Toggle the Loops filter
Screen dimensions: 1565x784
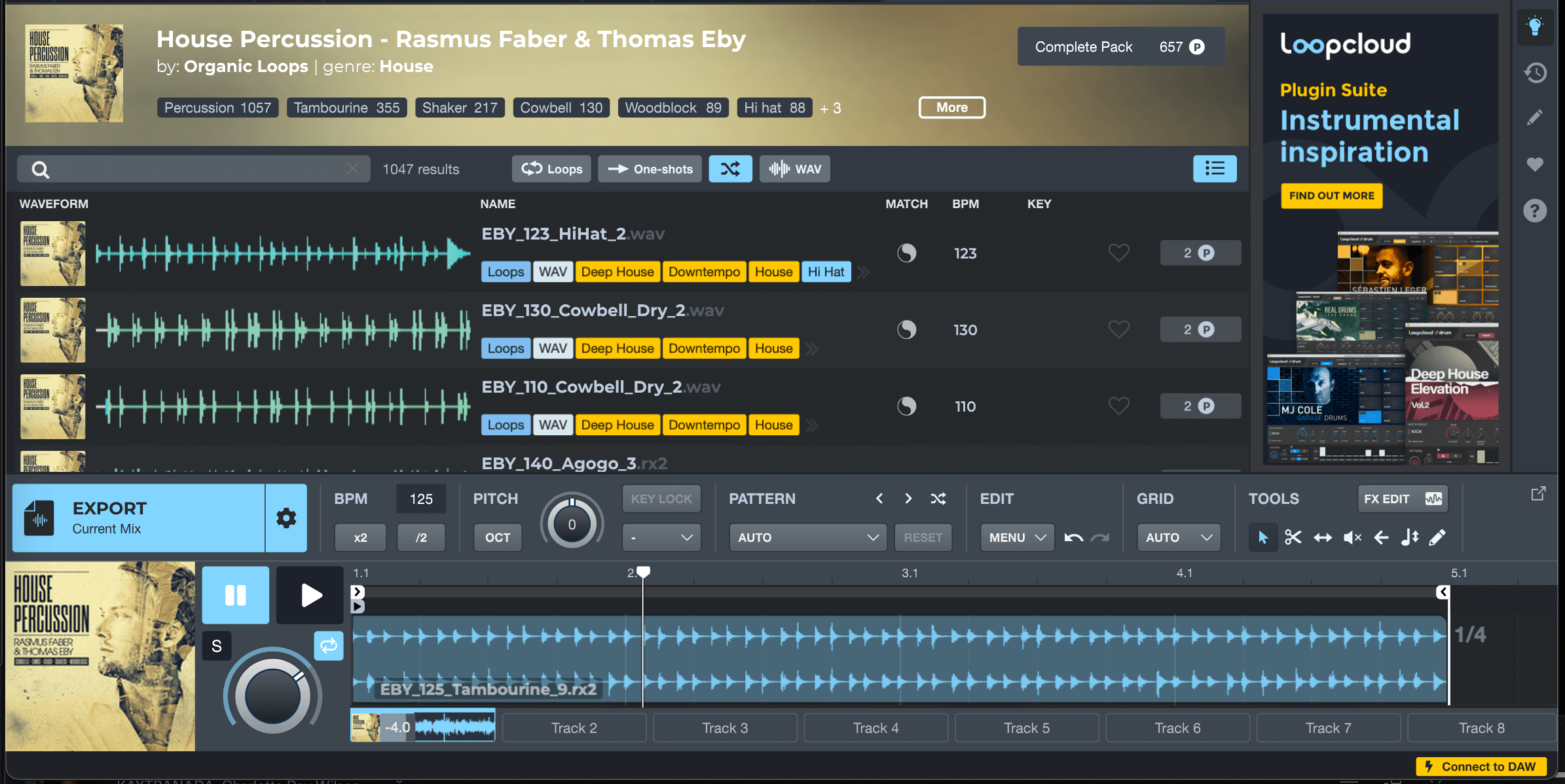tap(551, 169)
